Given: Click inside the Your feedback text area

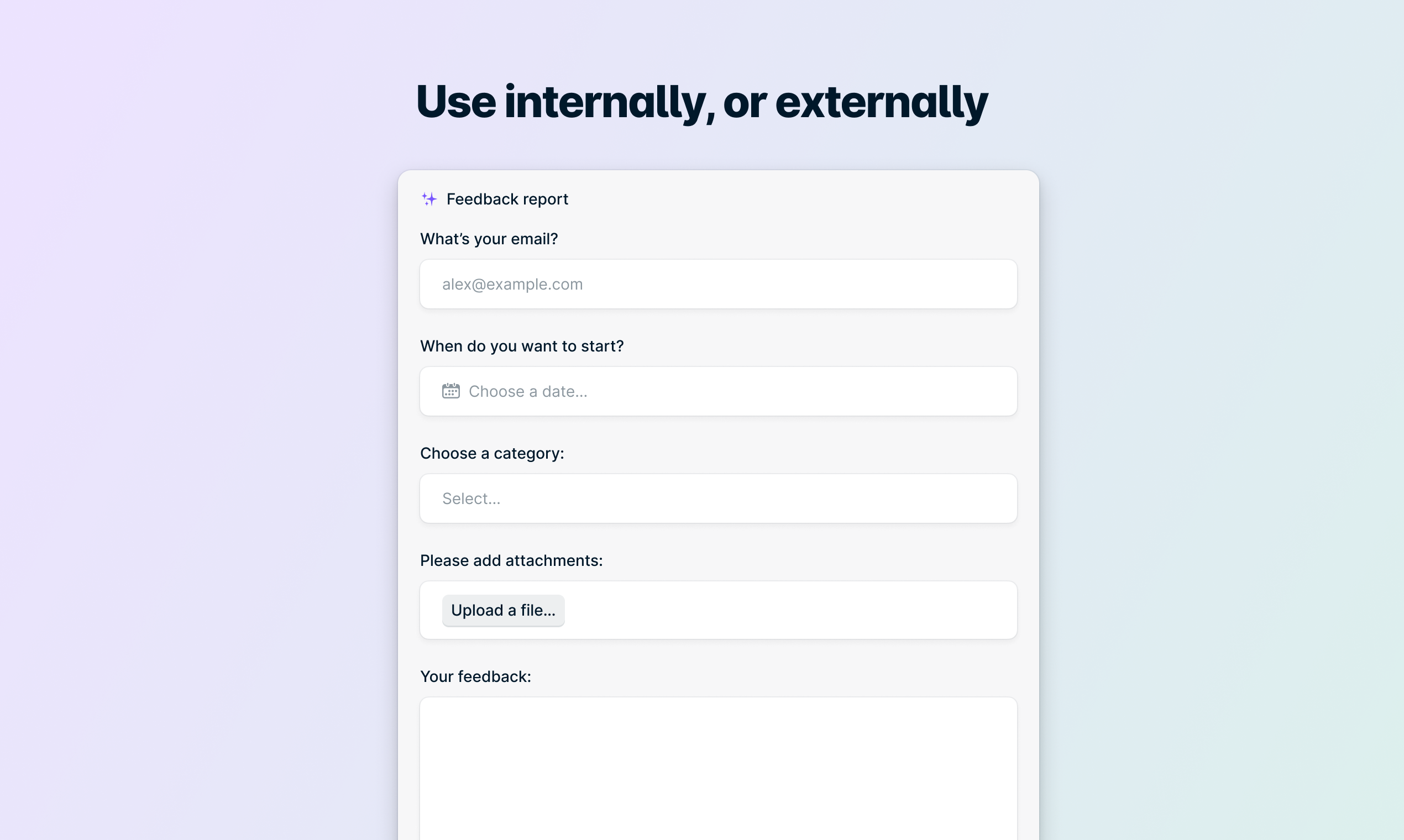Looking at the screenshot, I should (x=719, y=769).
